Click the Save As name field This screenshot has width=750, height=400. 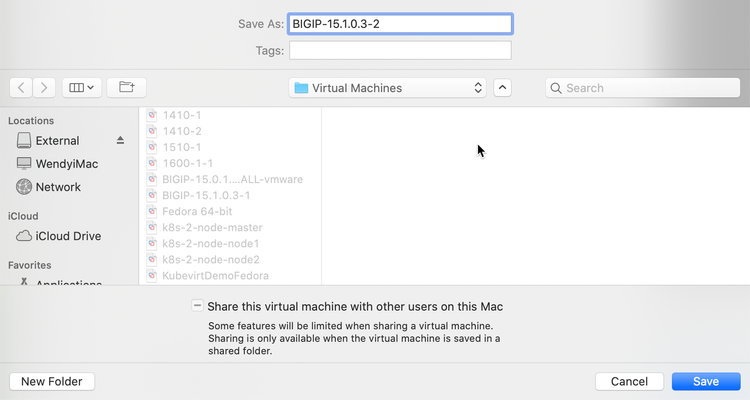click(400, 24)
